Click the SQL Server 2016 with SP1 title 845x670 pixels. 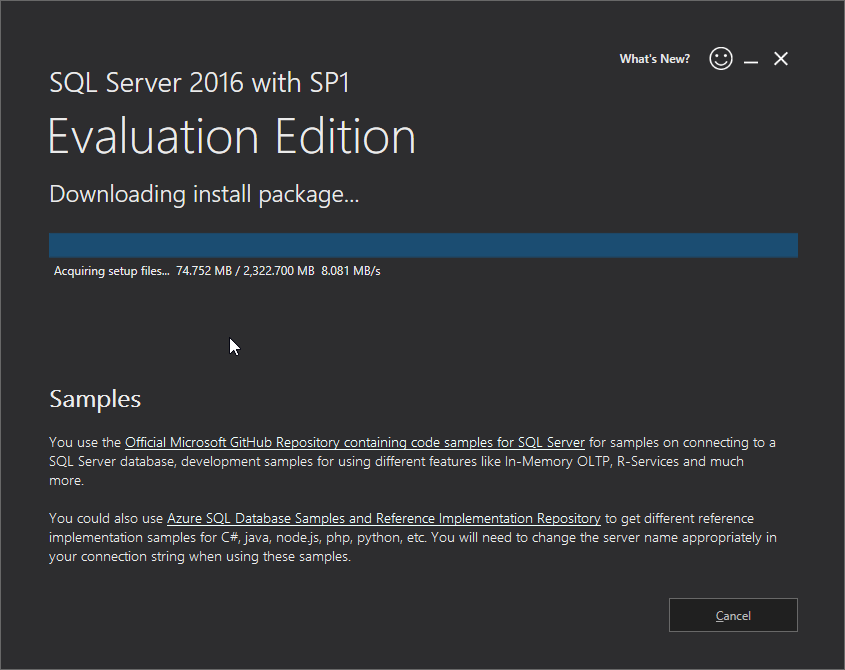(x=199, y=82)
